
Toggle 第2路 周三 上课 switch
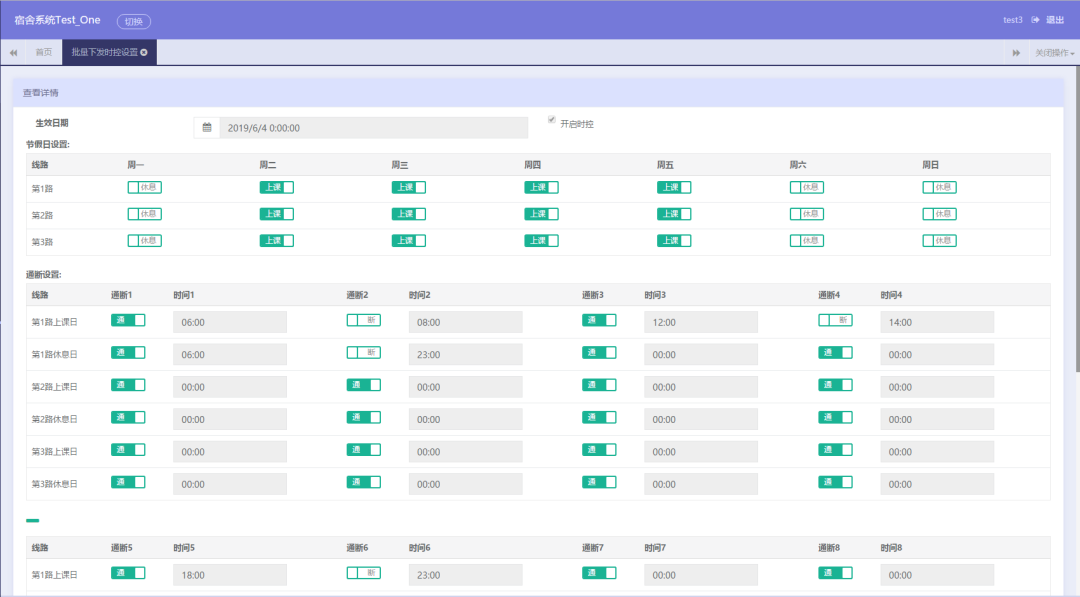coord(409,214)
